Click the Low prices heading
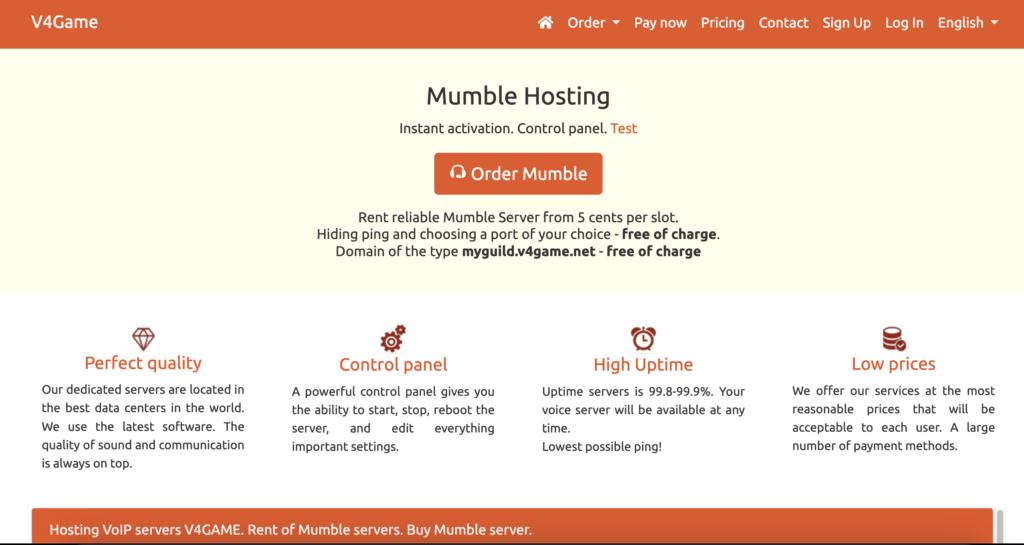Screen dimensions: 1024x545 [x=893, y=364]
